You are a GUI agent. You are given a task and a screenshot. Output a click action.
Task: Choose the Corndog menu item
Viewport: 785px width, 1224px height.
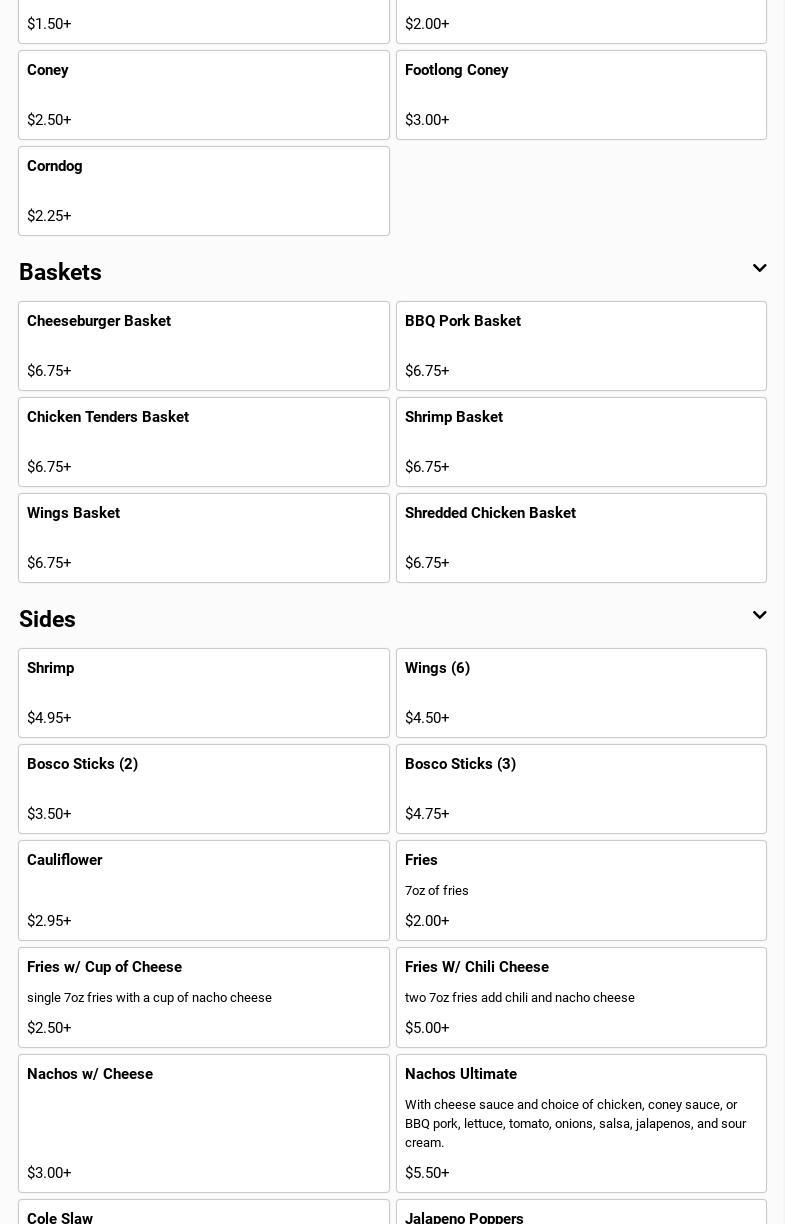[x=204, y=191]
